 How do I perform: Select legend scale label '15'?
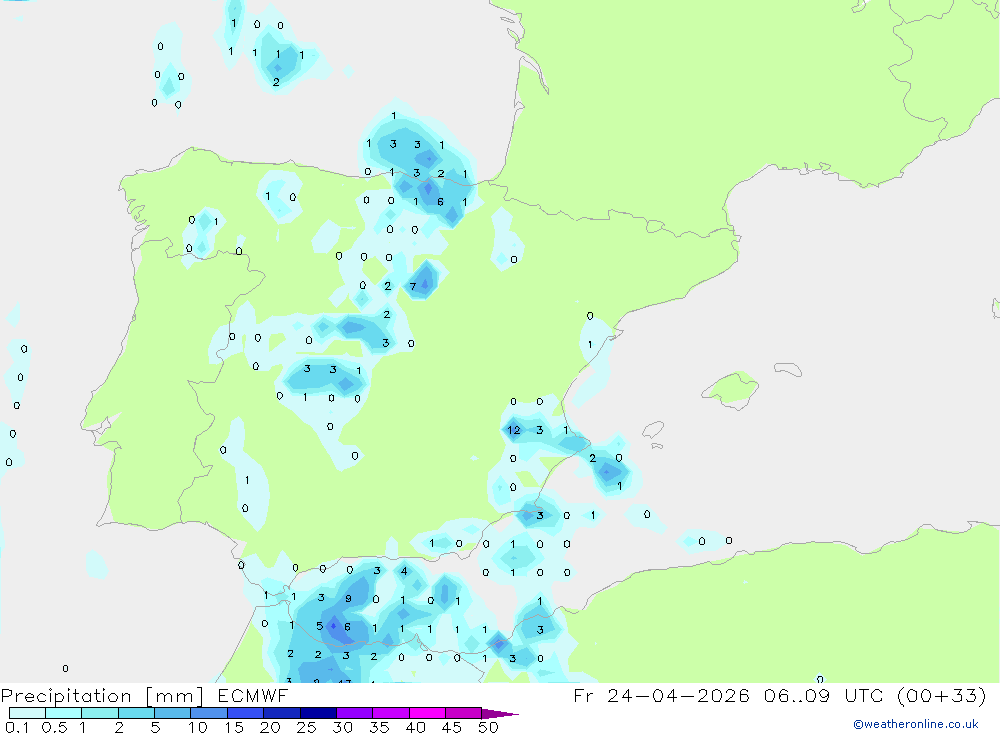pos(234,727)
